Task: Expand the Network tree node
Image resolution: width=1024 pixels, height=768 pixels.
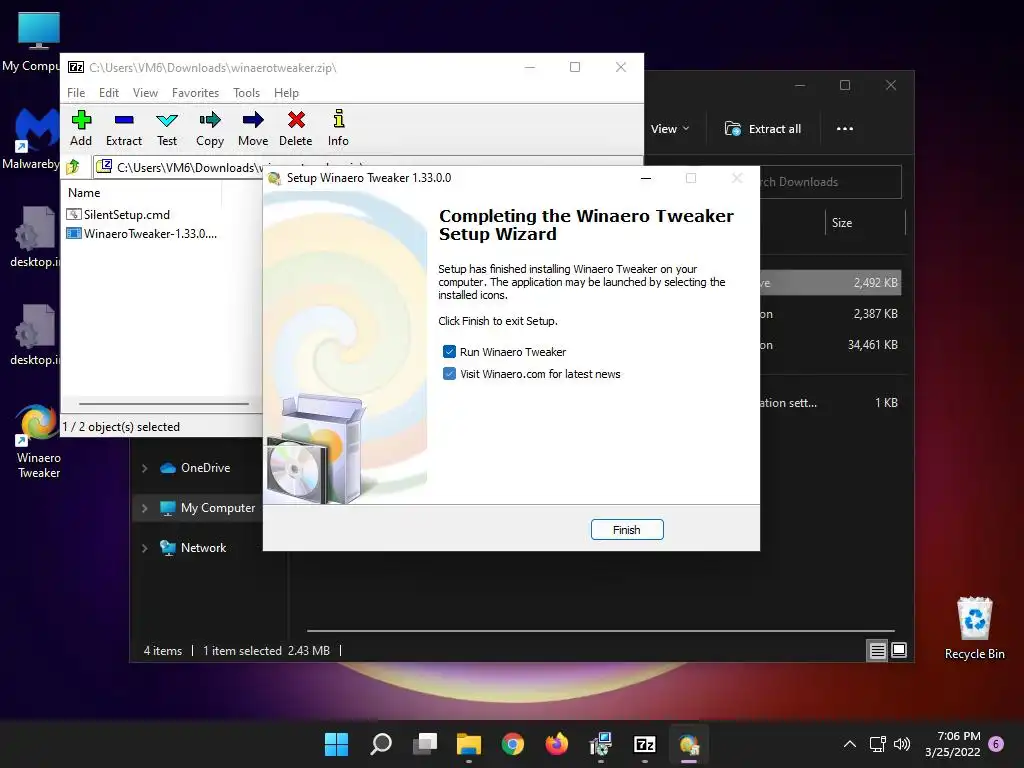Action: click(144, 548)
